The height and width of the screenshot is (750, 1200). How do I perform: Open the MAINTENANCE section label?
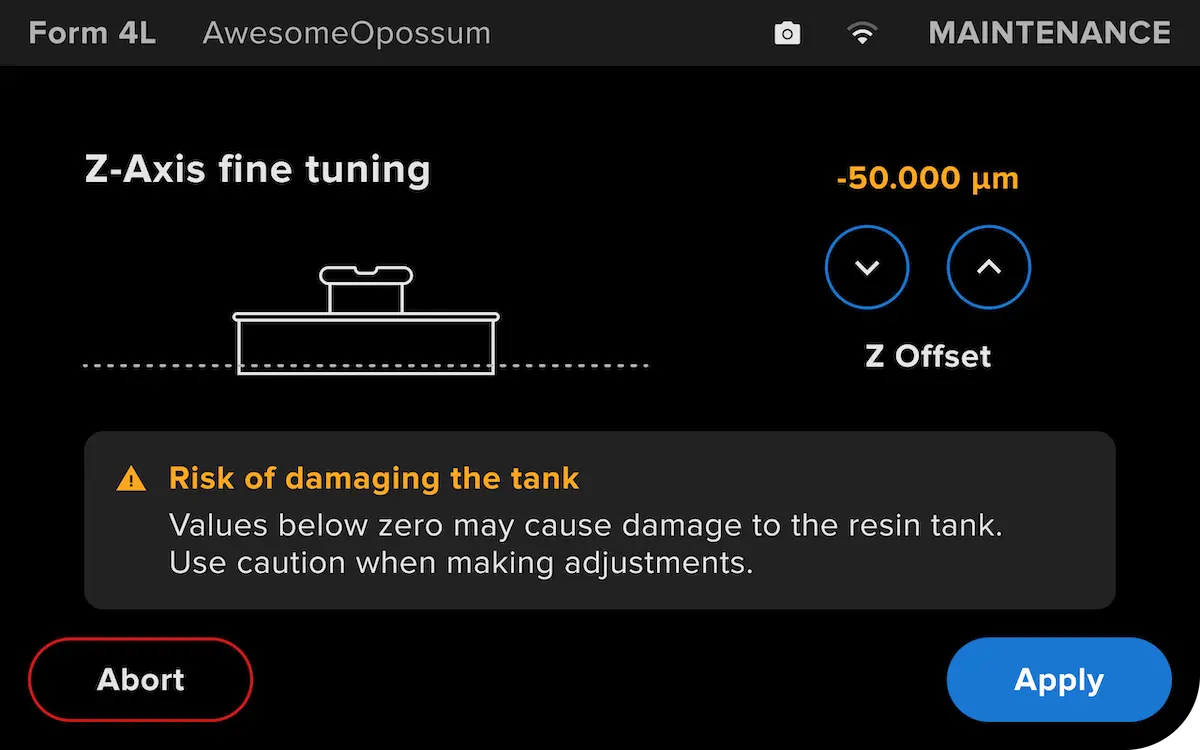pos(1049,33)
